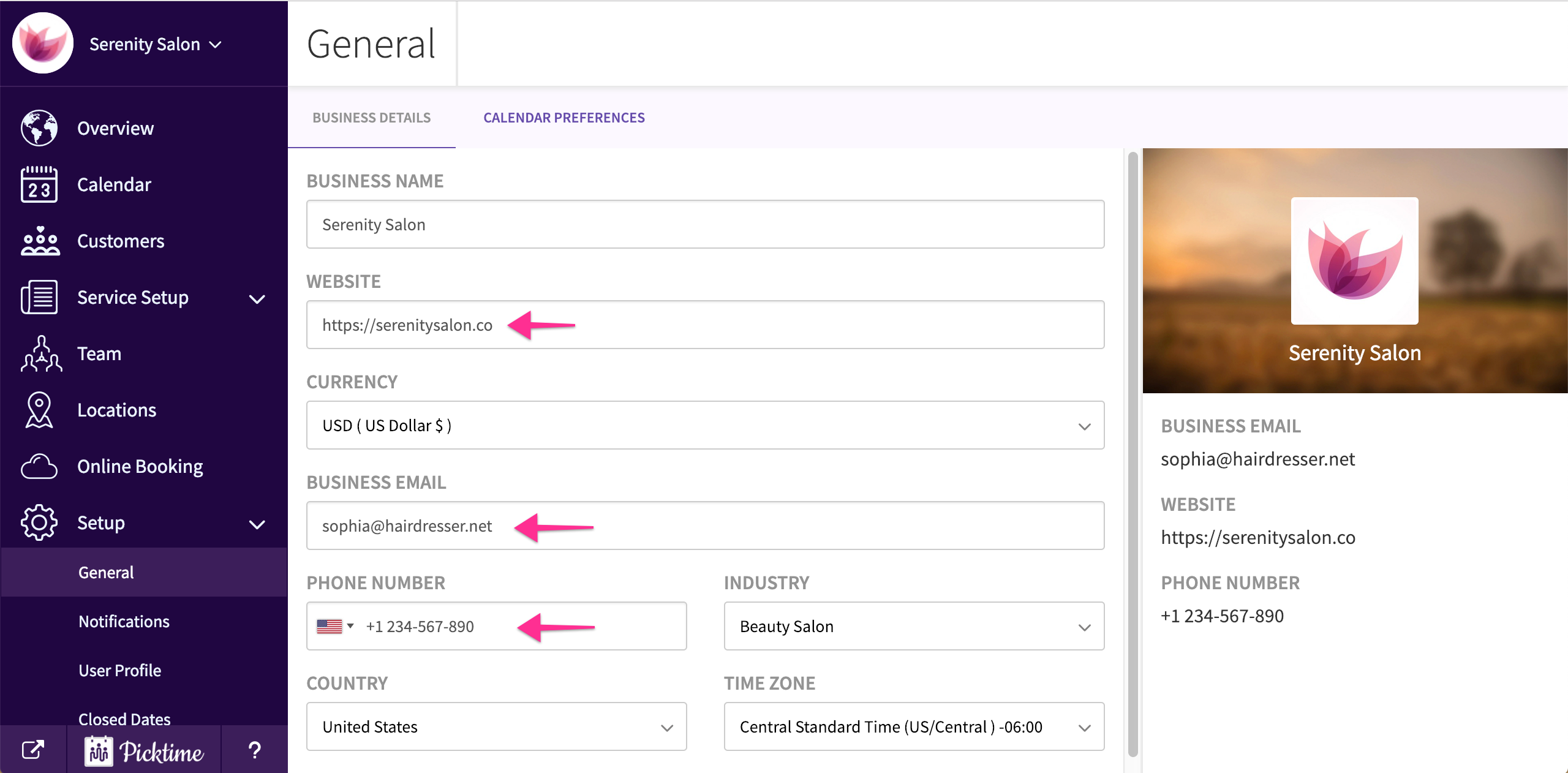Click the Customers people icon
This screenshot has width=1568, height=773.
pyautogui.click(x=39, y=241)
